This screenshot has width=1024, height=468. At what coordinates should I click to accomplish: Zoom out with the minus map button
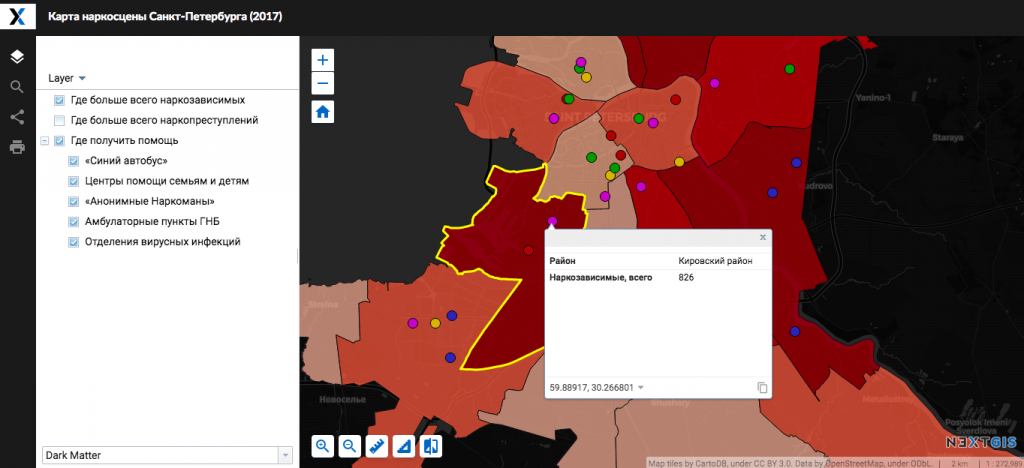(x=323, y=83)
